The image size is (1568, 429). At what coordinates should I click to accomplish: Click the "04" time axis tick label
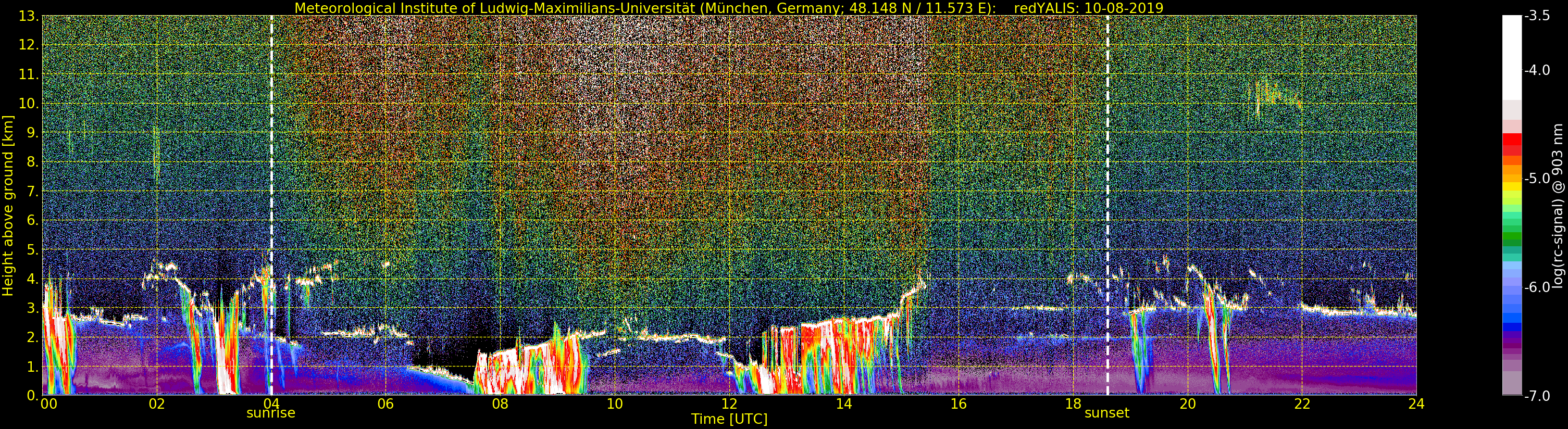(x=271, y=403)
